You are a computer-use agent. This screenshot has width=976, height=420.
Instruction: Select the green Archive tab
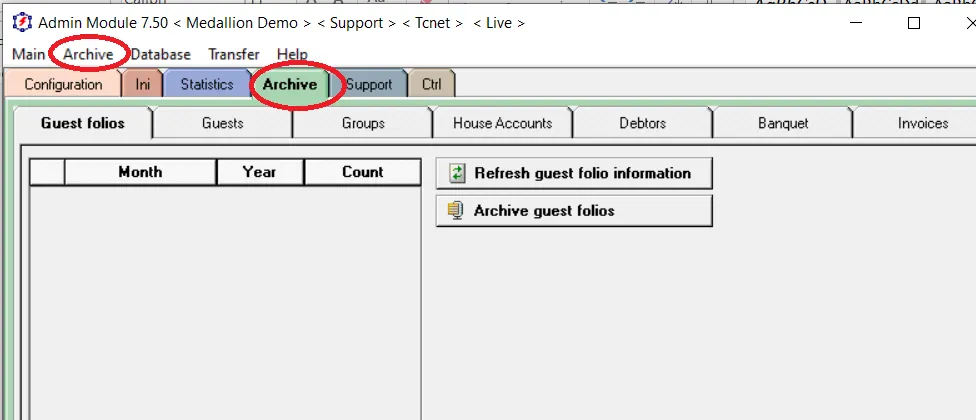tap(290, 85)
